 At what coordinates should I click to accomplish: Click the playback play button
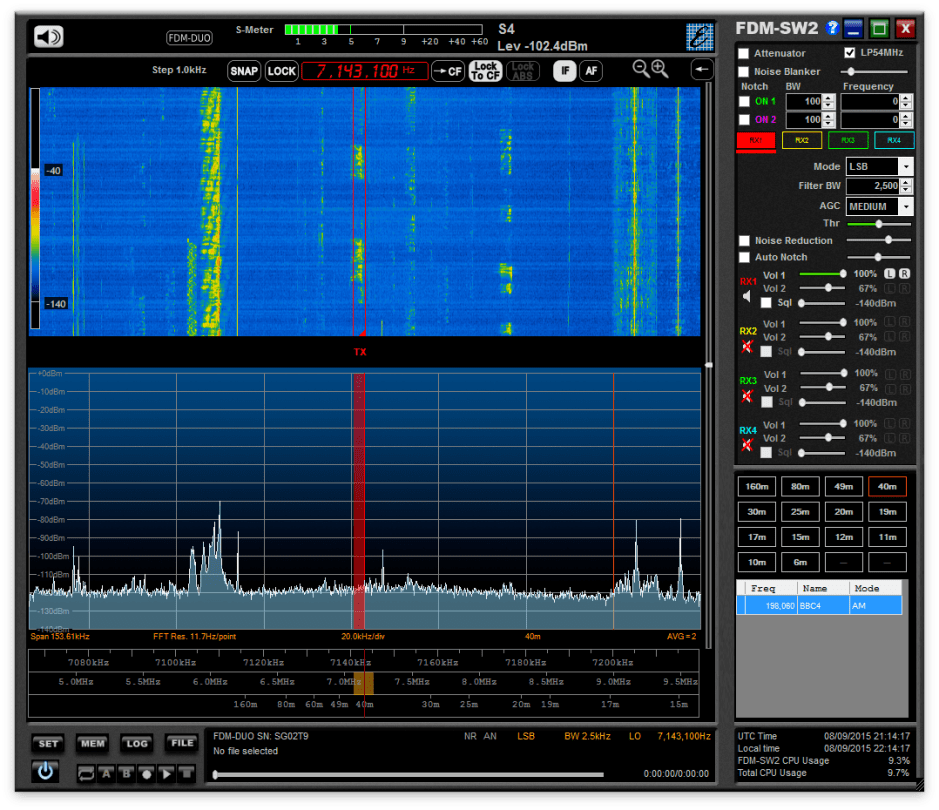click(167, 773)
